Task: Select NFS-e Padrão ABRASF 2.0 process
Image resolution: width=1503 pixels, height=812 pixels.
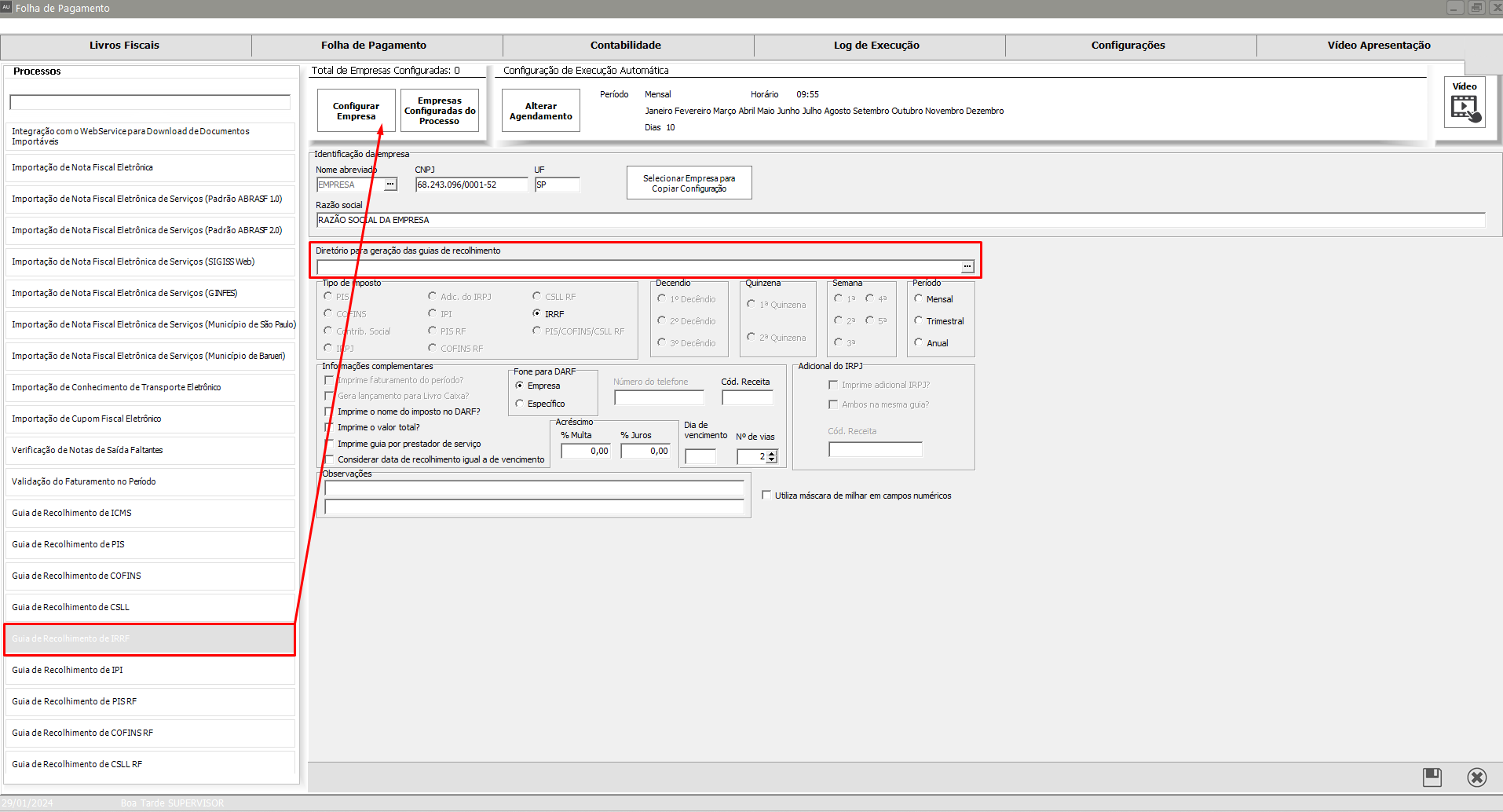Action: 150,230
